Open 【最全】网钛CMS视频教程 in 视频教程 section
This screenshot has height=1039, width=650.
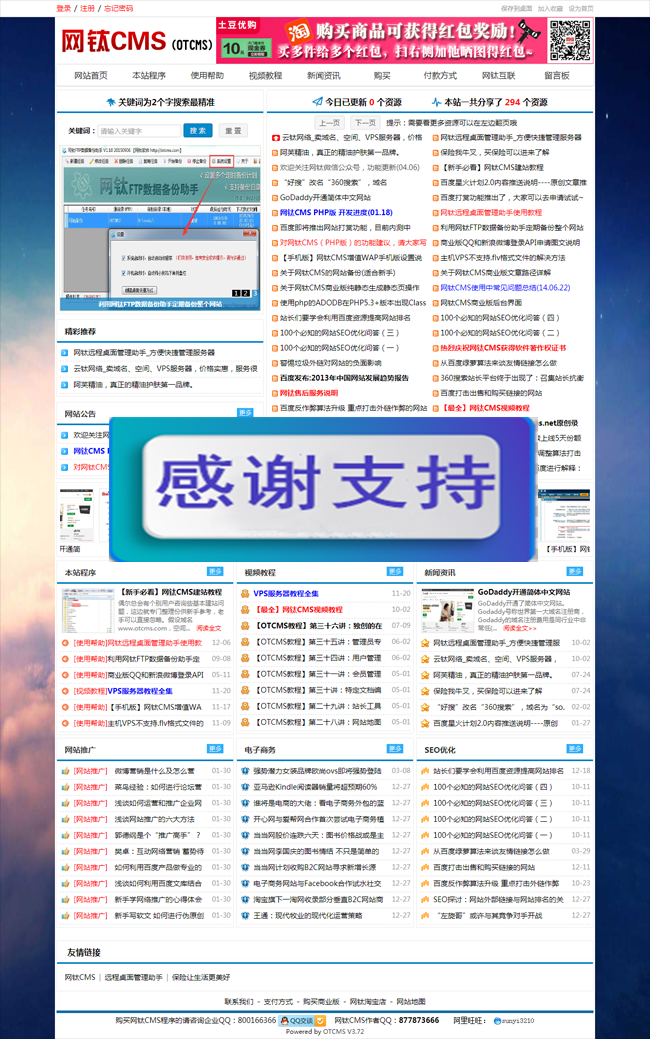pos(299,610)
